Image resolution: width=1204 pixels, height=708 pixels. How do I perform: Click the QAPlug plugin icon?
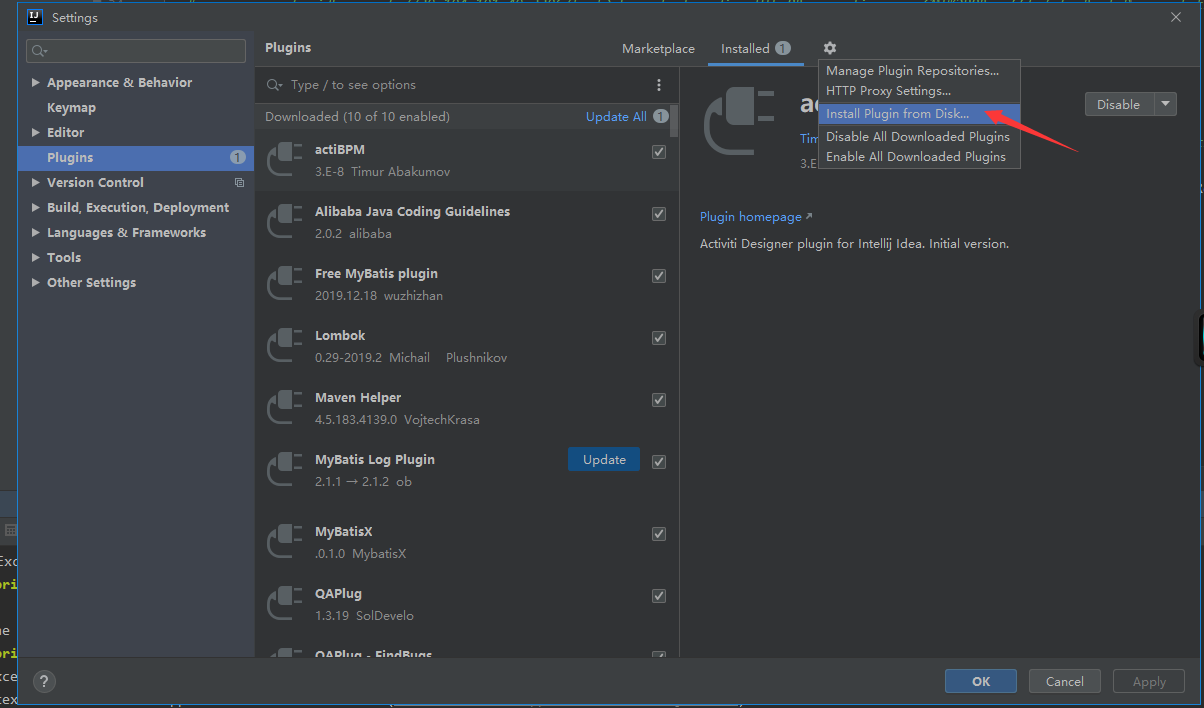tap(285, 604)
